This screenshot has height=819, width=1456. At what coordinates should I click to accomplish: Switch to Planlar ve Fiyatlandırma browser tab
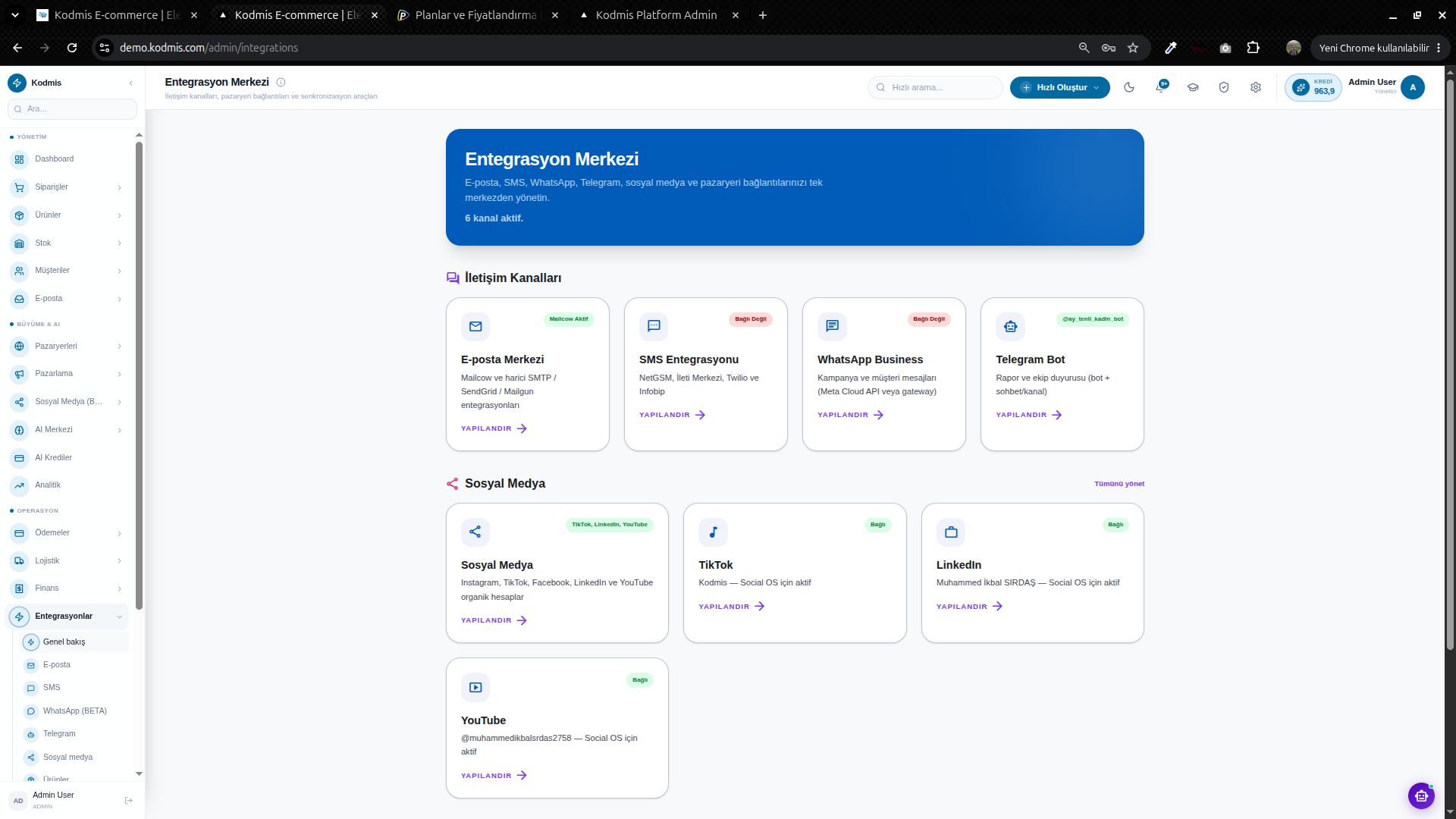[x=476, y=15]
